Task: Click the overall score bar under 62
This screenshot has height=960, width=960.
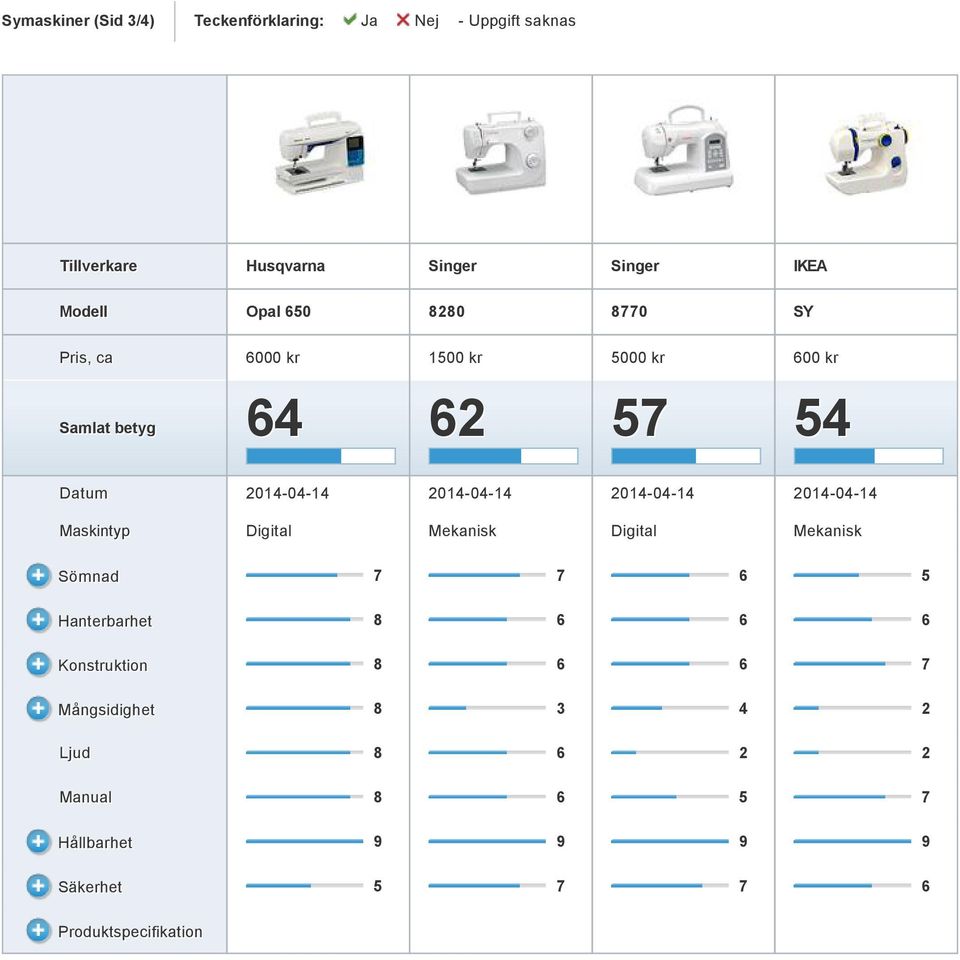Action: coord(503,456)
